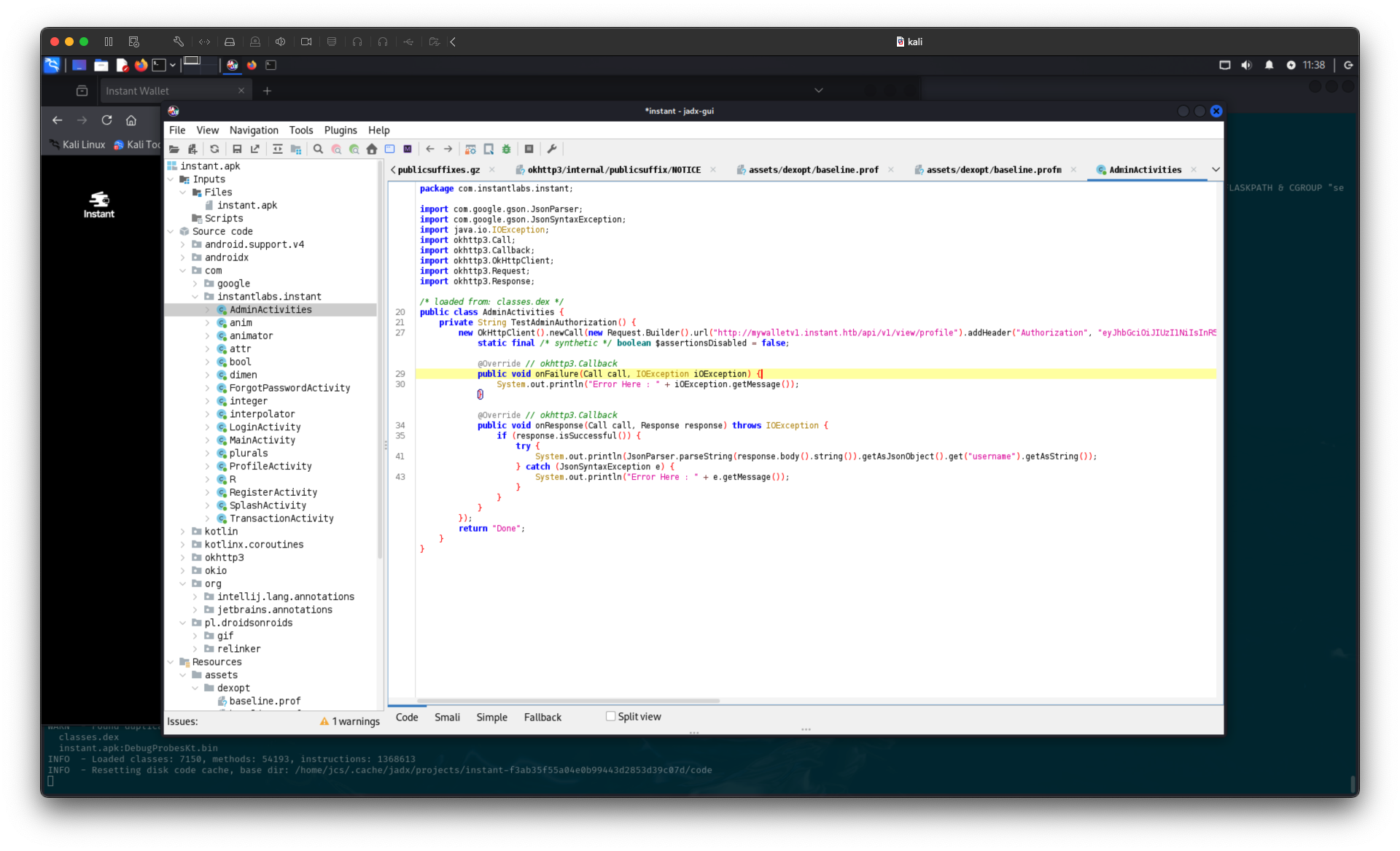Click the horizontal code scrollbar
The height and width of the screenshot is (851, 1400).
(x=569, y=700)
